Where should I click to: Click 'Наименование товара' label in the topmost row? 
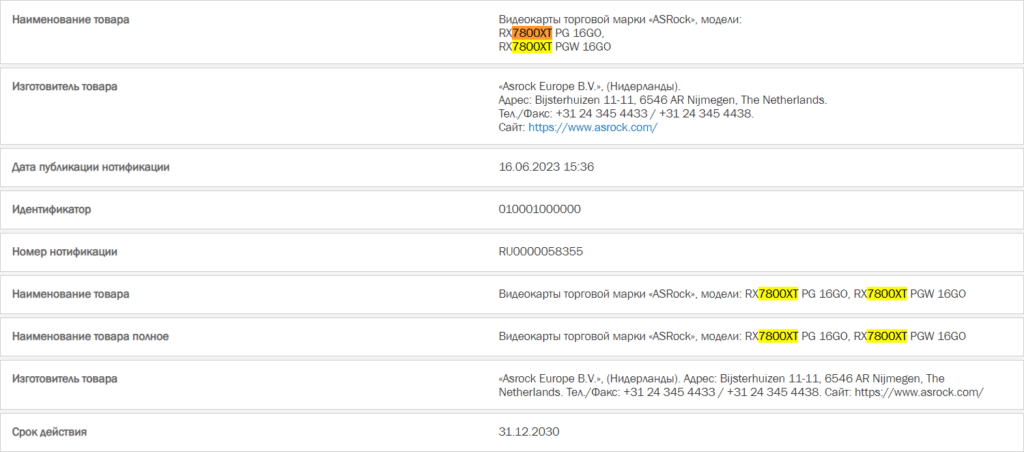[x=71, y=20]
